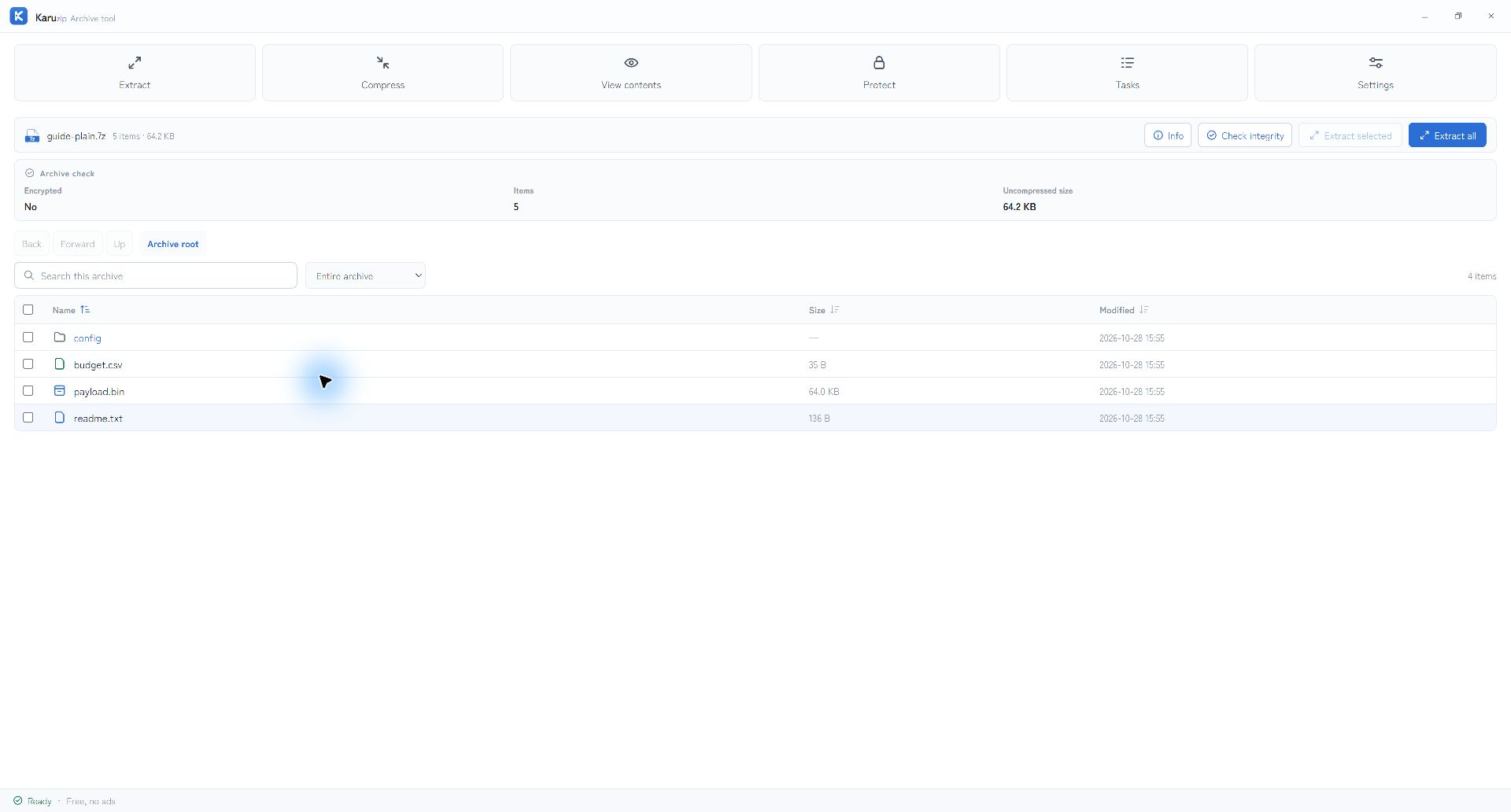This screenshot has height=812, width=1511.
Task: Click Check integrity button
Action: click(x=1245, y=135)
